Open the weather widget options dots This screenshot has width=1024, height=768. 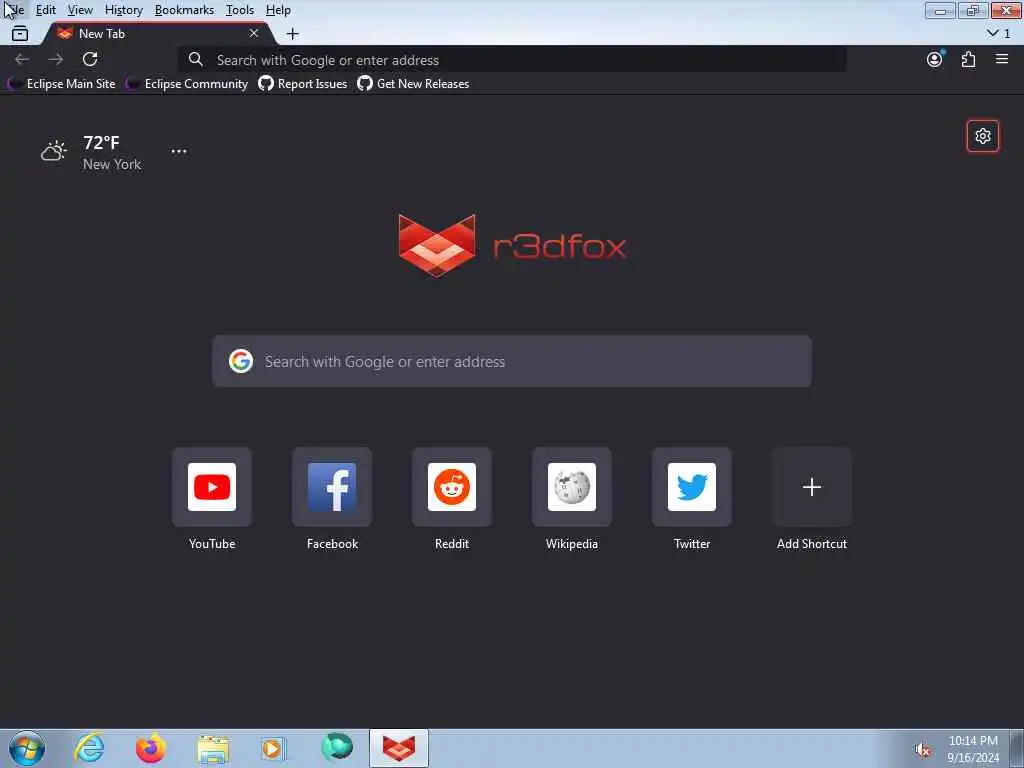[x=179, y=151]
